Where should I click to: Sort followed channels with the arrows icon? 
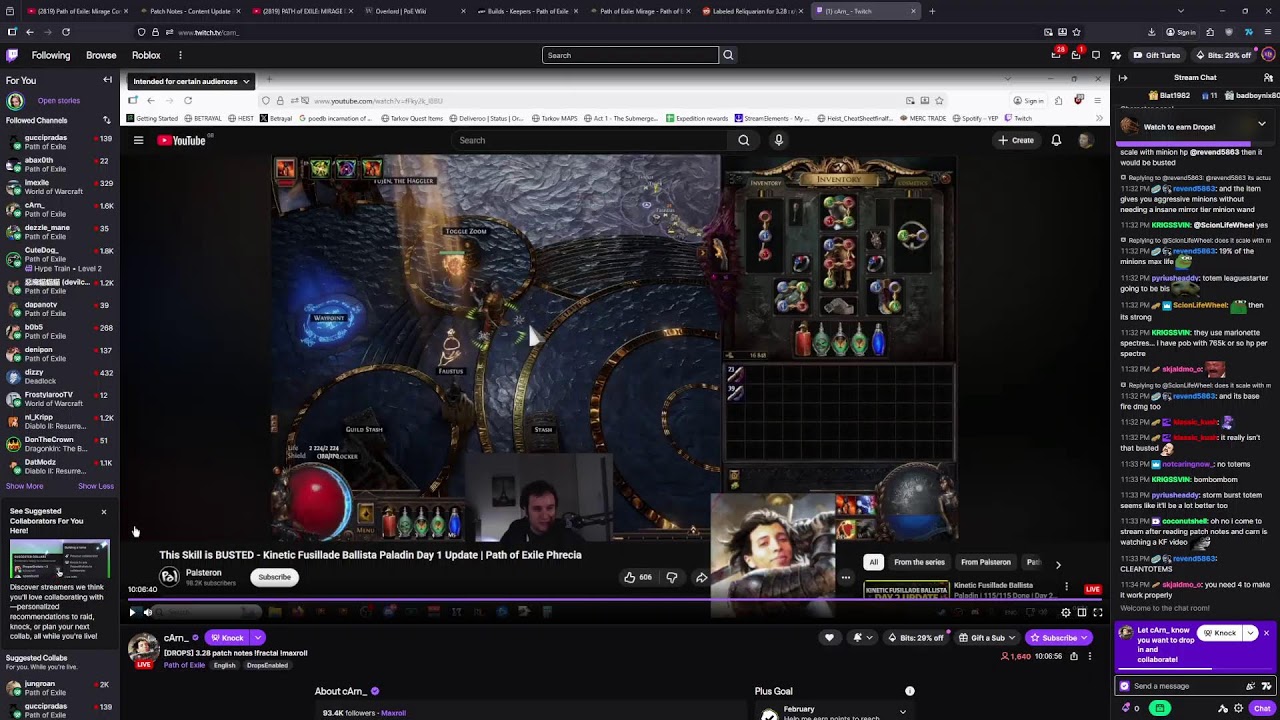click(106, 120)
